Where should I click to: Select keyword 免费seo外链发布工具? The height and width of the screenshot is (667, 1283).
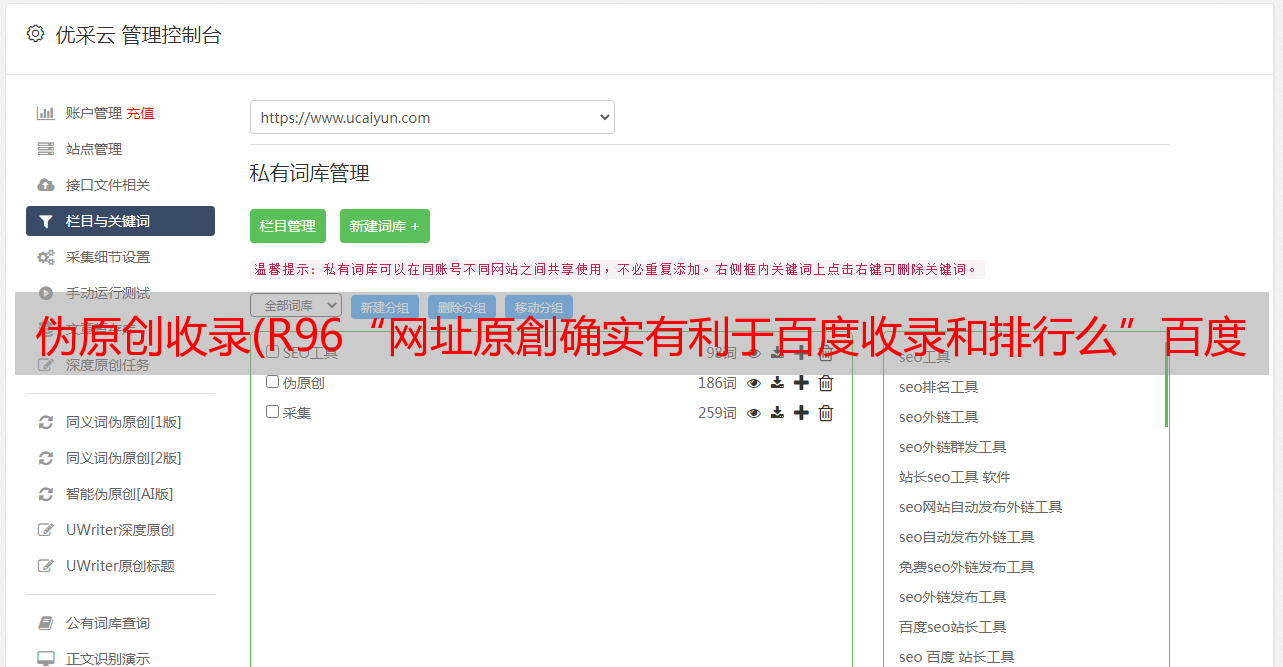click(967, 567)
